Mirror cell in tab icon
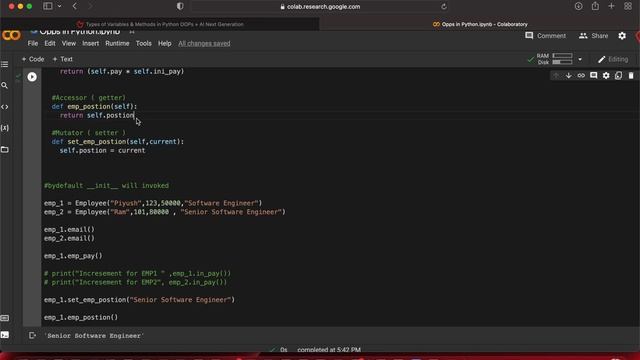640x360 pixels. (x=618, y=76)
